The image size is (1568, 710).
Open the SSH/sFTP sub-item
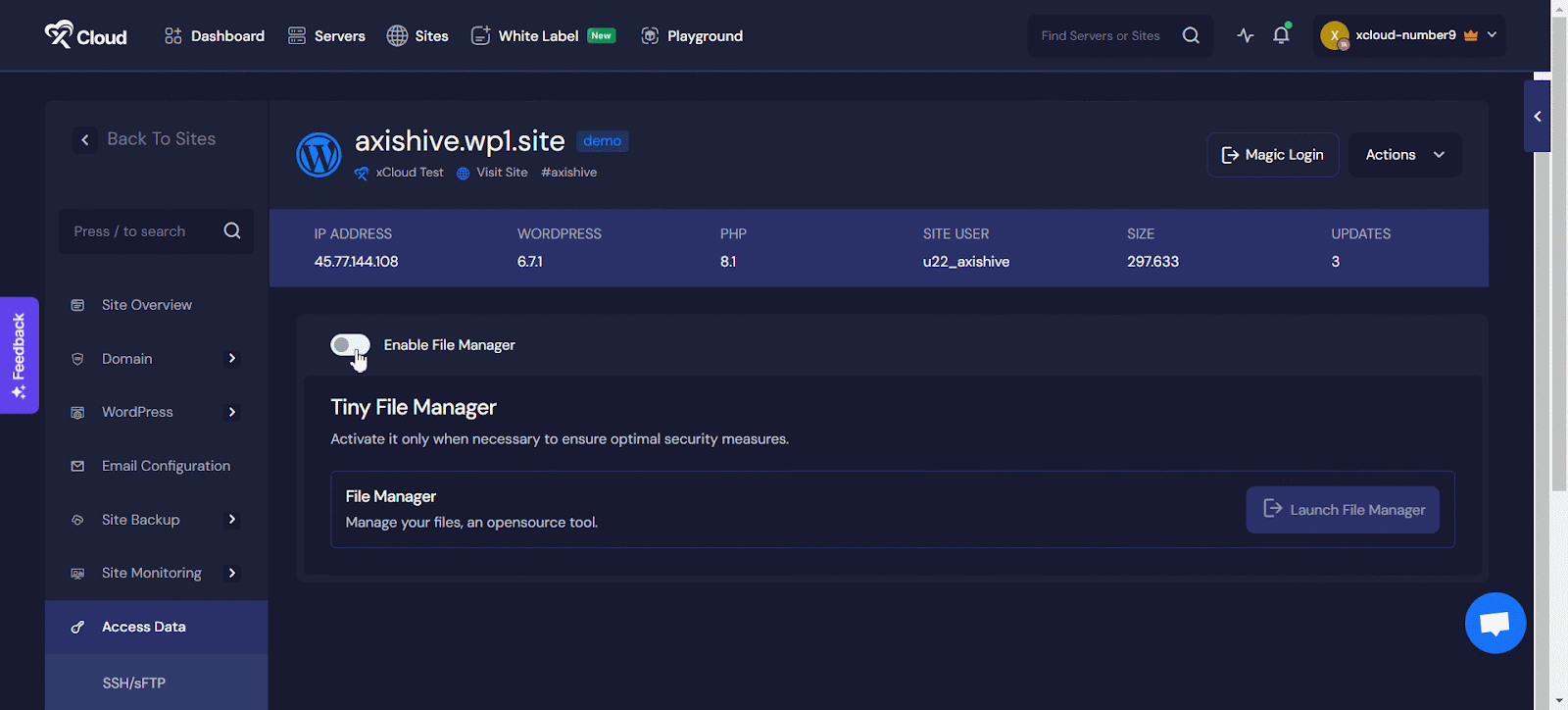pos(134,683)
